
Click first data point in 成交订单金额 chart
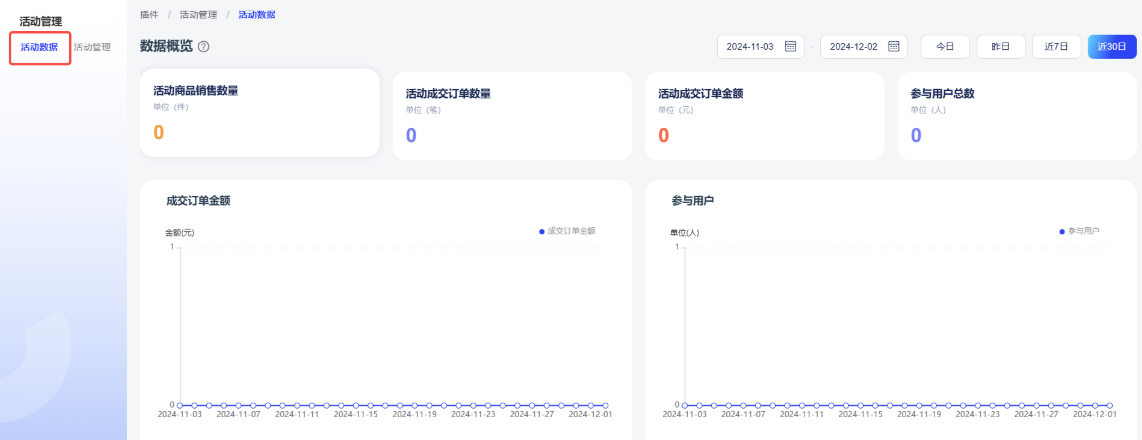pyautogui.click(x=180, y=405)
